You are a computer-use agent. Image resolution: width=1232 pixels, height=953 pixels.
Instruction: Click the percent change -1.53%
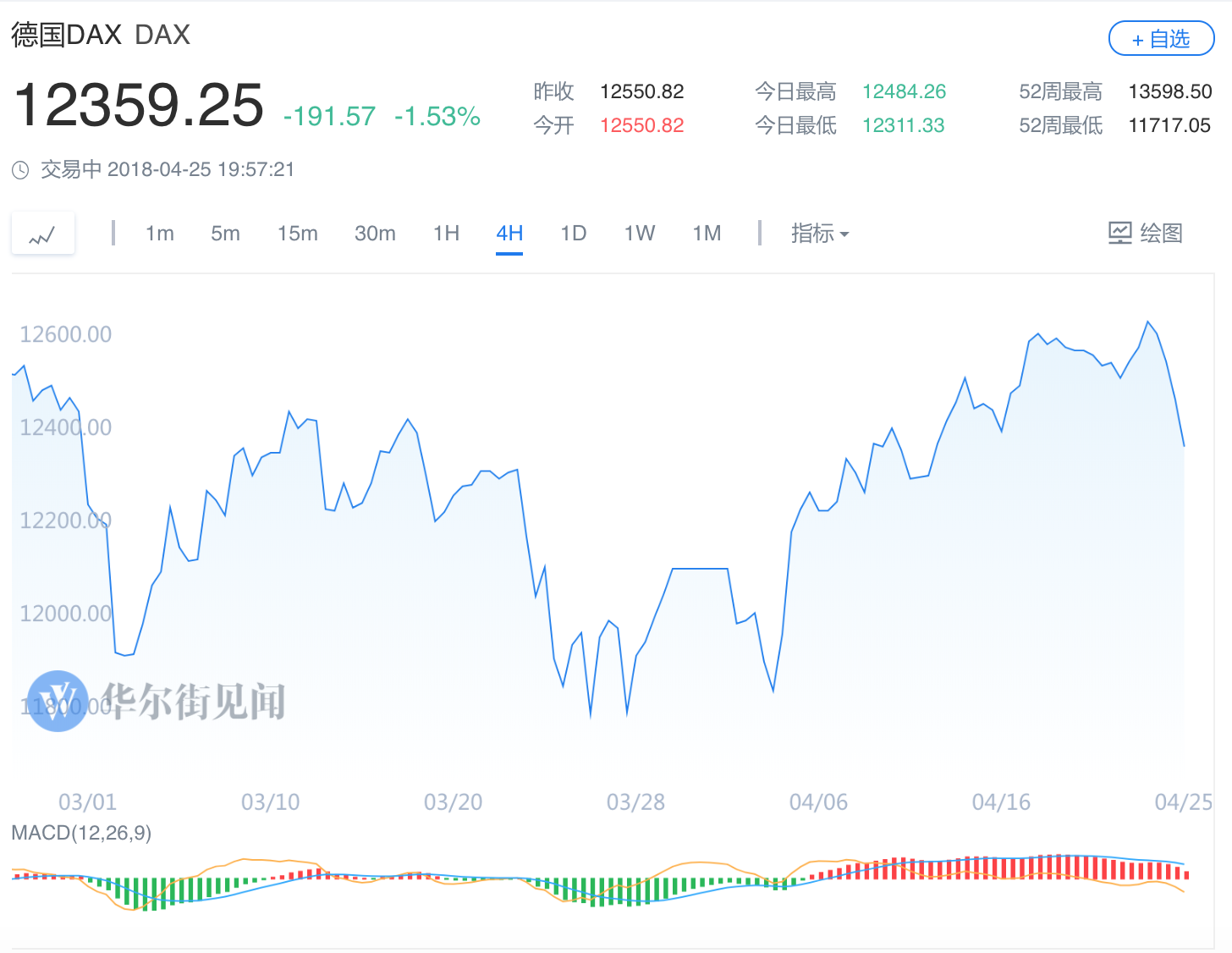(437, 116)
